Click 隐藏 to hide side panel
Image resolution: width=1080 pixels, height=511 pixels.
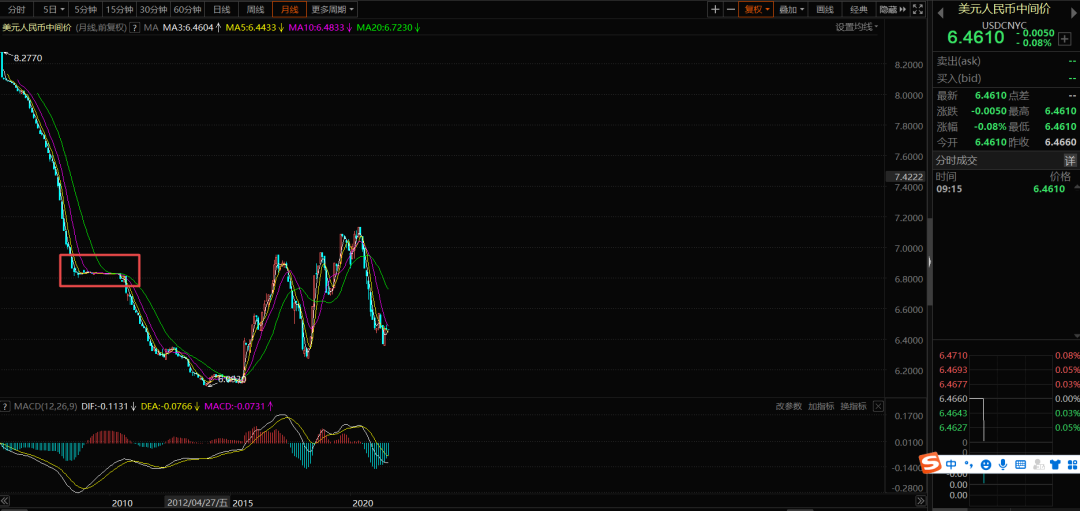point(892,10)
